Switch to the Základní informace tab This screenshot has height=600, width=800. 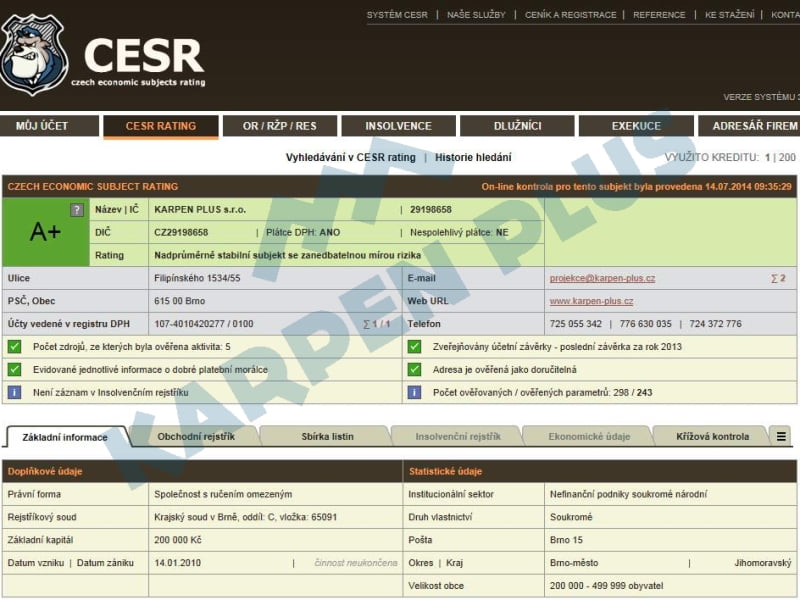pos(65,437)
